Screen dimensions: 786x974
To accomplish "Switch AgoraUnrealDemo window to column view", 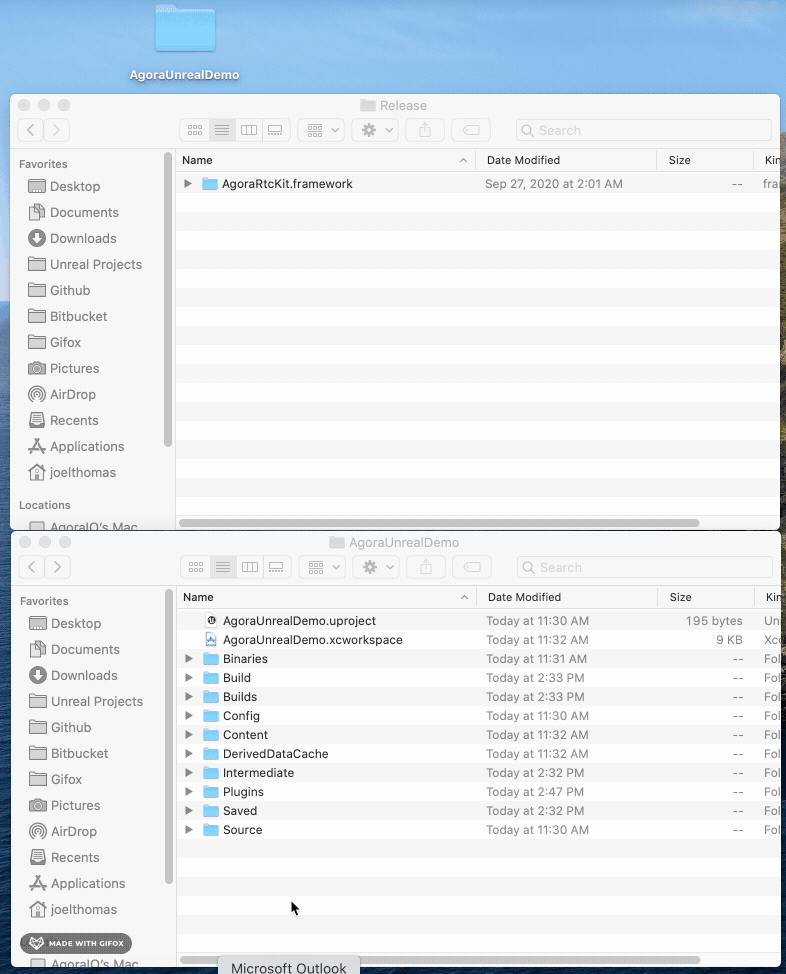I will 249,567.
